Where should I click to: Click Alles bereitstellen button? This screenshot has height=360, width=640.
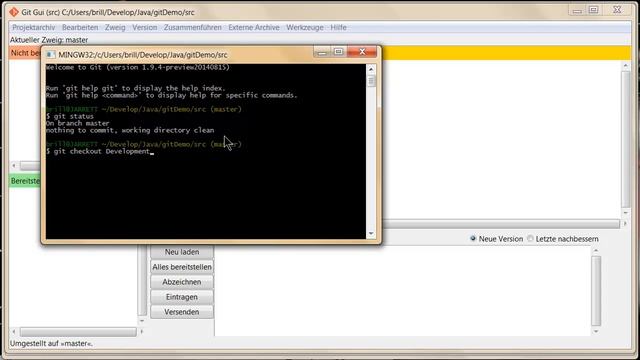tap(182, 267)
